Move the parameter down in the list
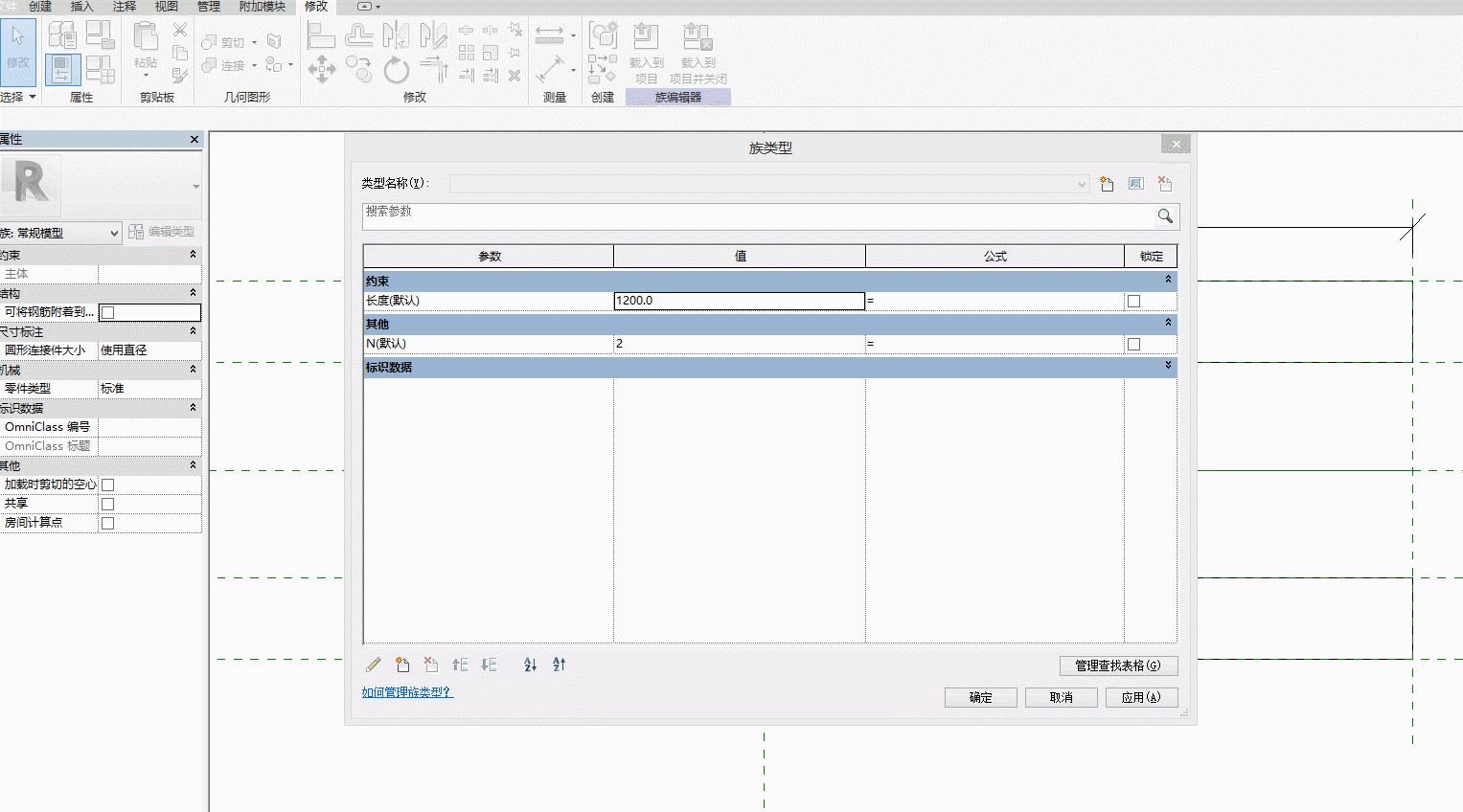 tap(490, 665)
